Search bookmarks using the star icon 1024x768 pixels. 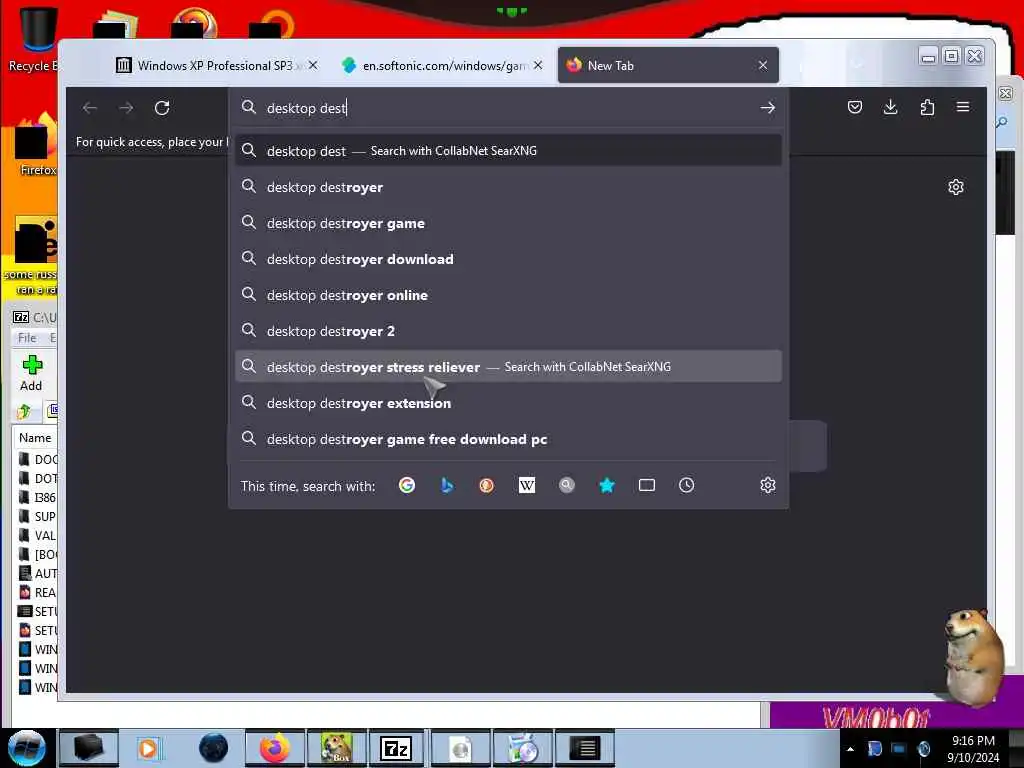607,485
